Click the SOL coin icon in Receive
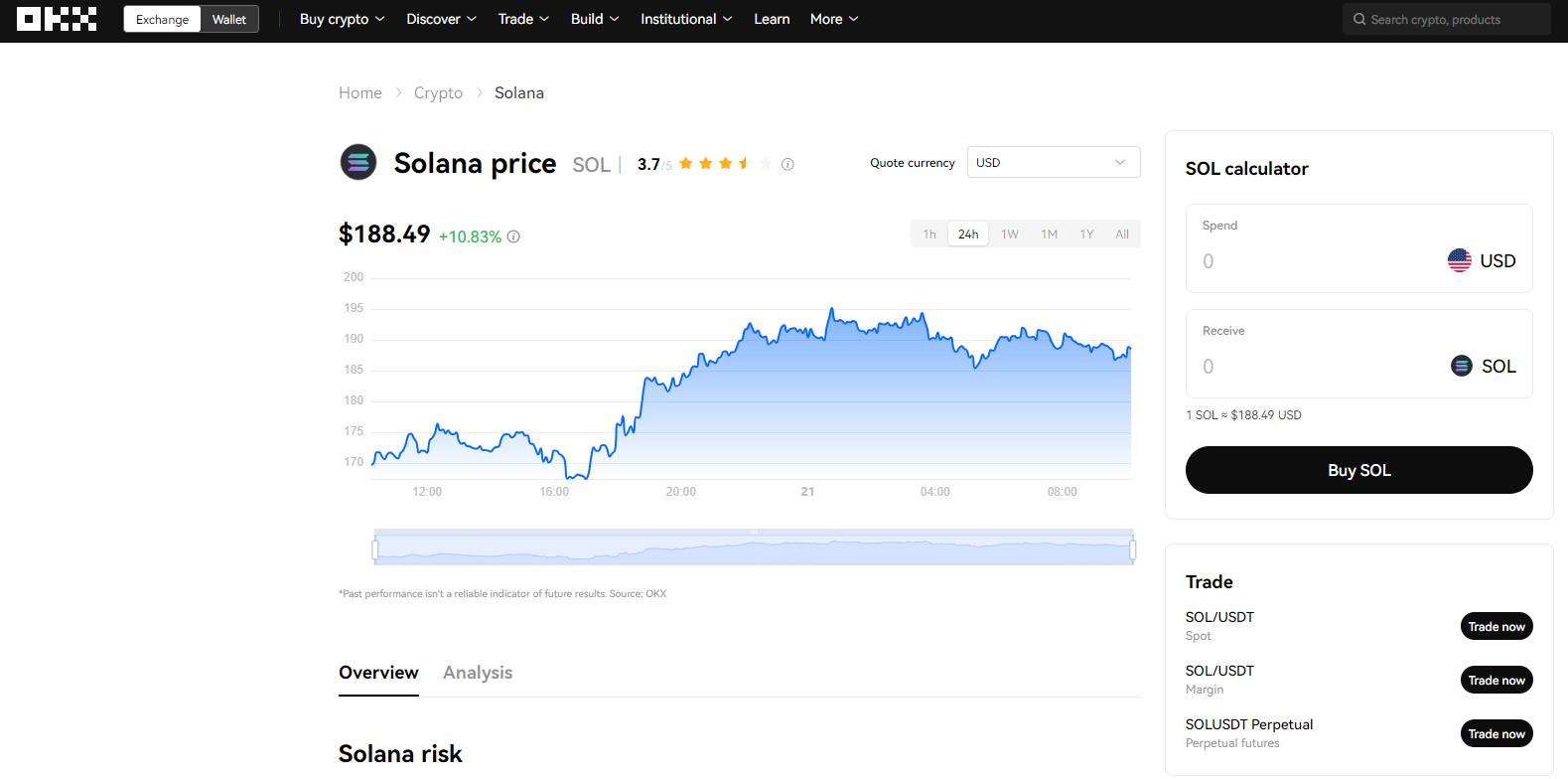This screenshot has height=779, width=1568. 1461,366
